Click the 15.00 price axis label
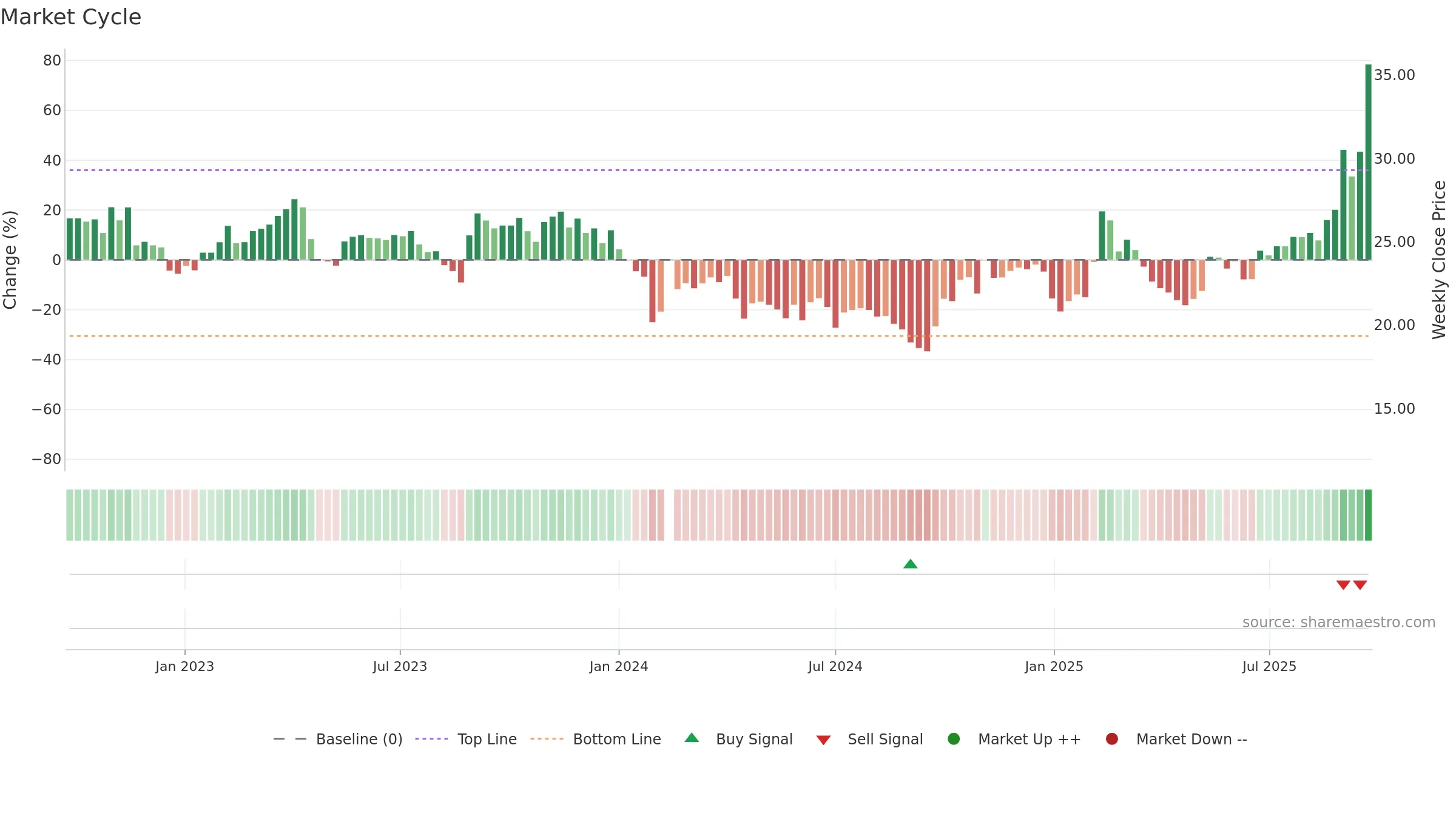 [x=1394, y=409]
